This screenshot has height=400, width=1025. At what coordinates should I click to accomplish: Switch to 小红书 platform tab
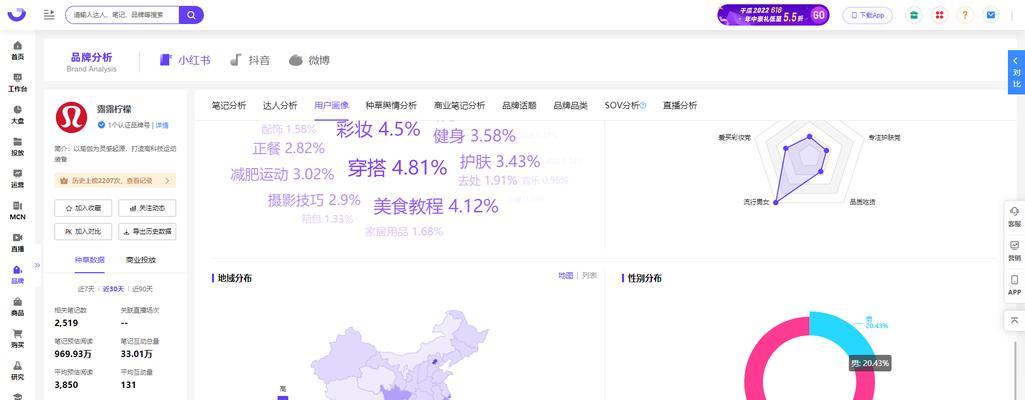[185, 60]
